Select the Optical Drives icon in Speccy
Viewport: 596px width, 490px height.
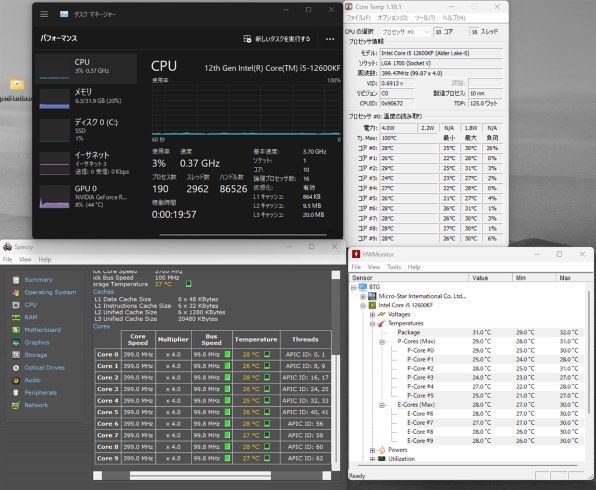tap(16, 368)
